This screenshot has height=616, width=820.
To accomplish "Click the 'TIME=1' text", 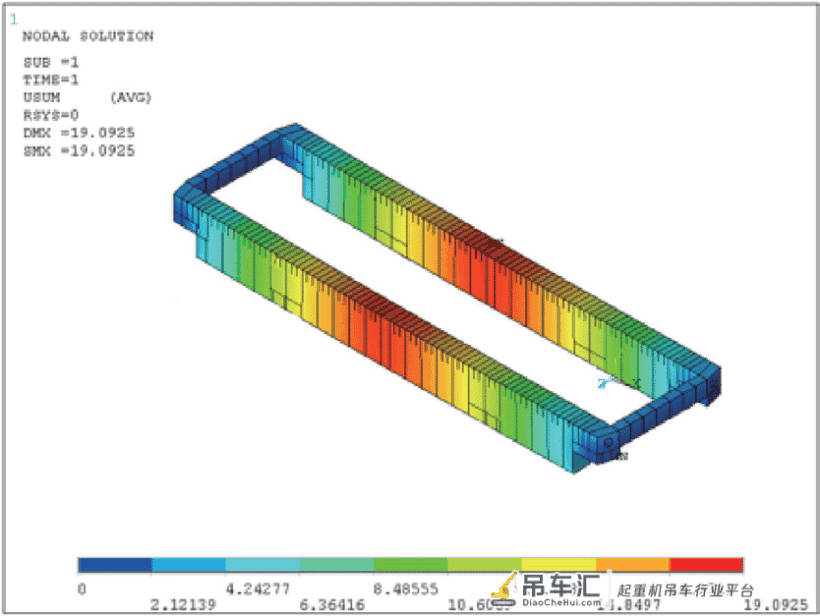I will tap(51, 80).
